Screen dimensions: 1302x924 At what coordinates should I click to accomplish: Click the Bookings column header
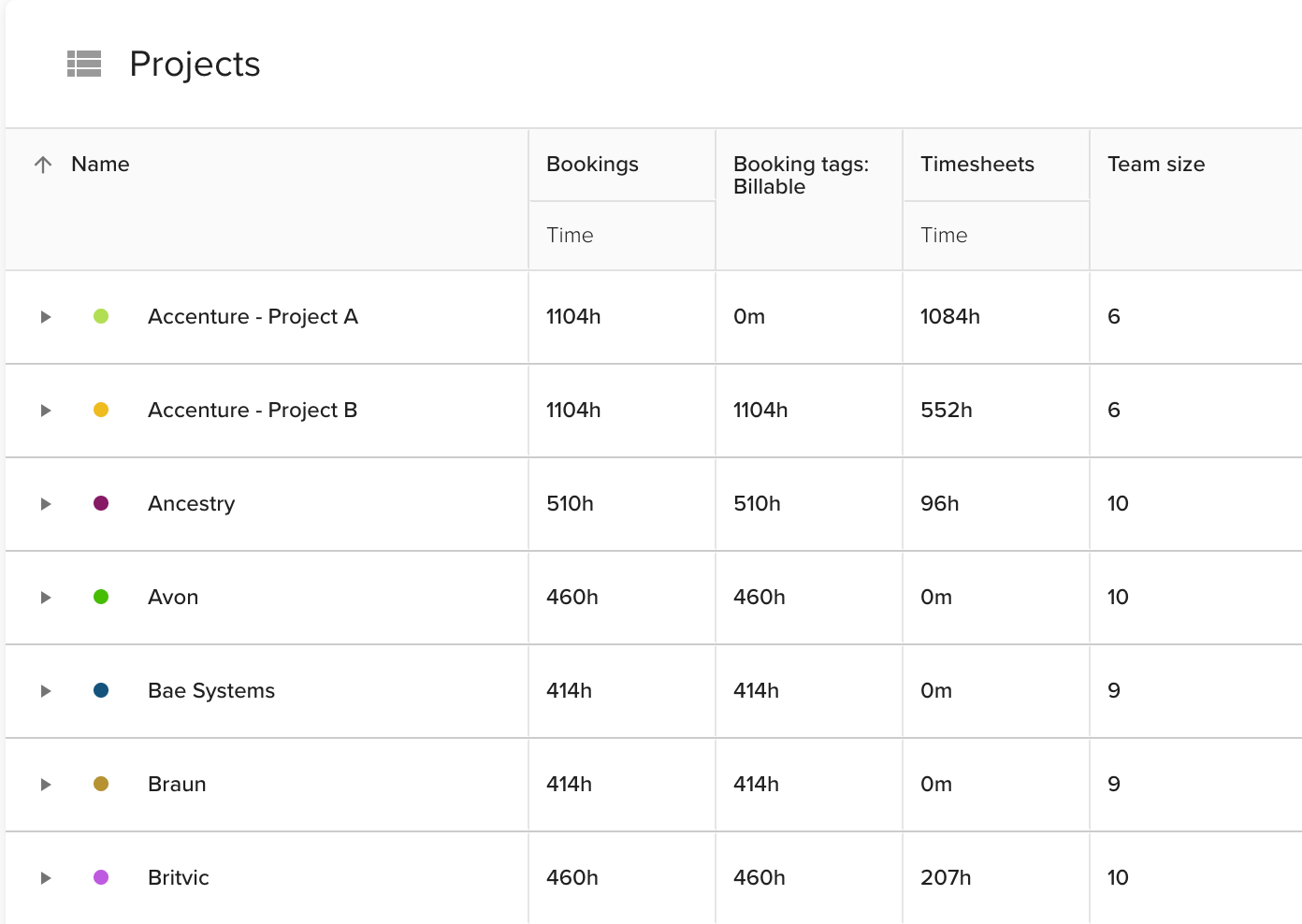592,165
